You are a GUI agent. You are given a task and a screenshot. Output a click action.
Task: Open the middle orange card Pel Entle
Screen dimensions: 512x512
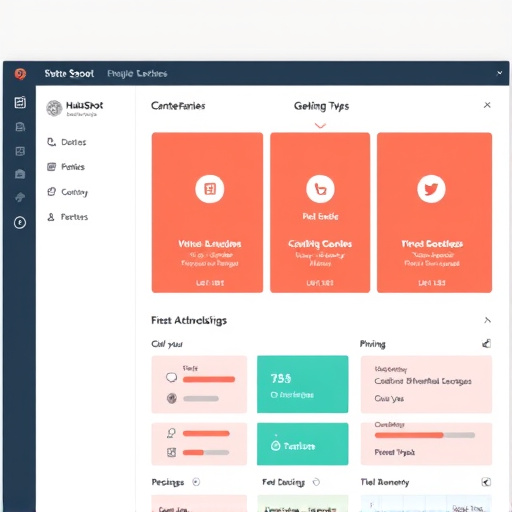coord(320,213)
